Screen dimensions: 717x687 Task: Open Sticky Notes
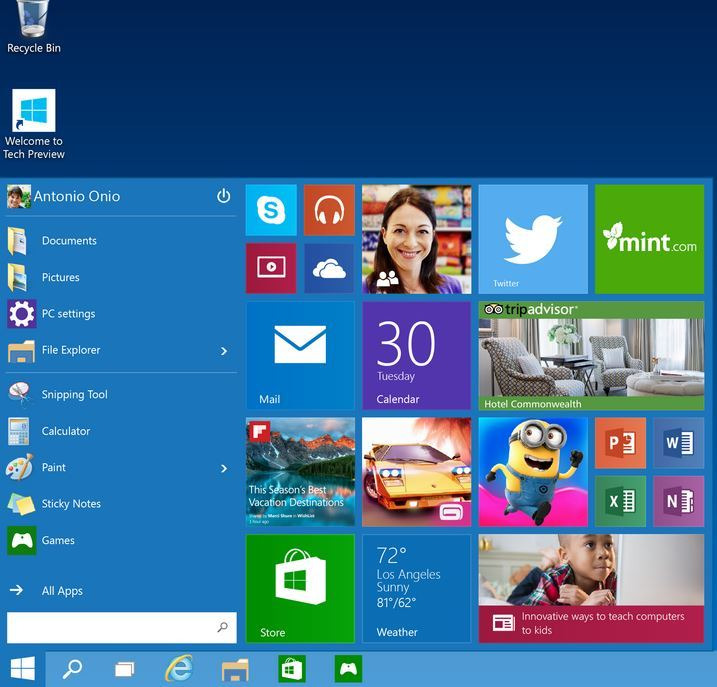(121, 504)
